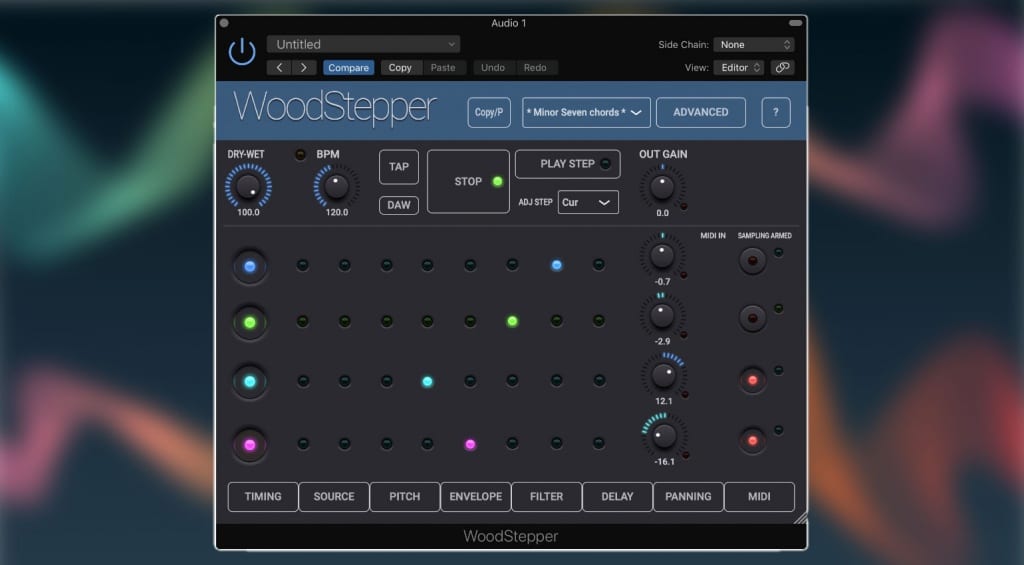This screenshot has width=1024, height=565.
Task: Open the FILTER tab
Action: pyautogui.click(x=547, y=496)
